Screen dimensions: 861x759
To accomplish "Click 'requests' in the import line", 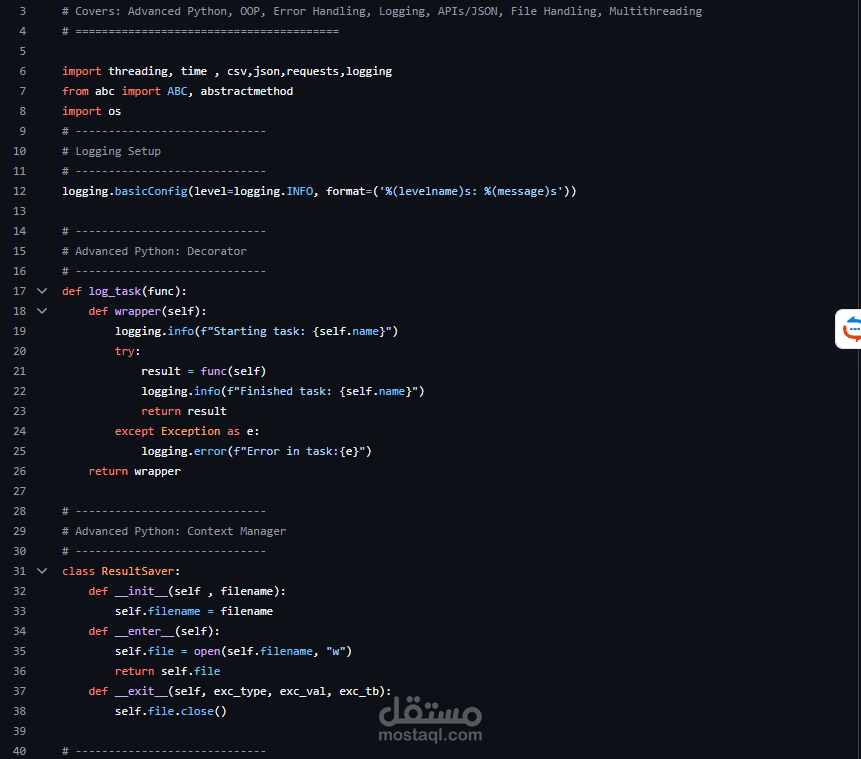I will tap(312, 71).
